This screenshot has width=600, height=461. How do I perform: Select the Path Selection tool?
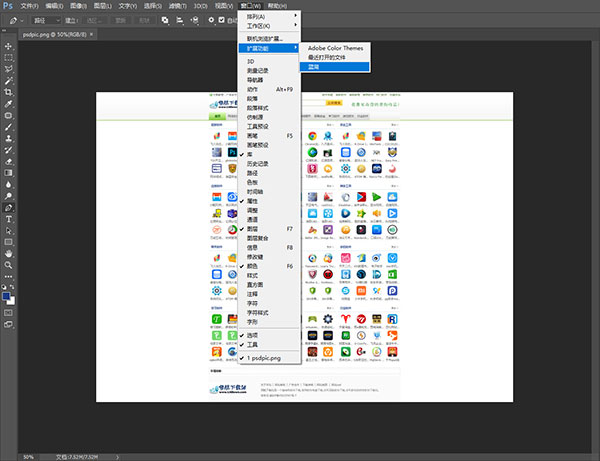[x=8, y=231]
